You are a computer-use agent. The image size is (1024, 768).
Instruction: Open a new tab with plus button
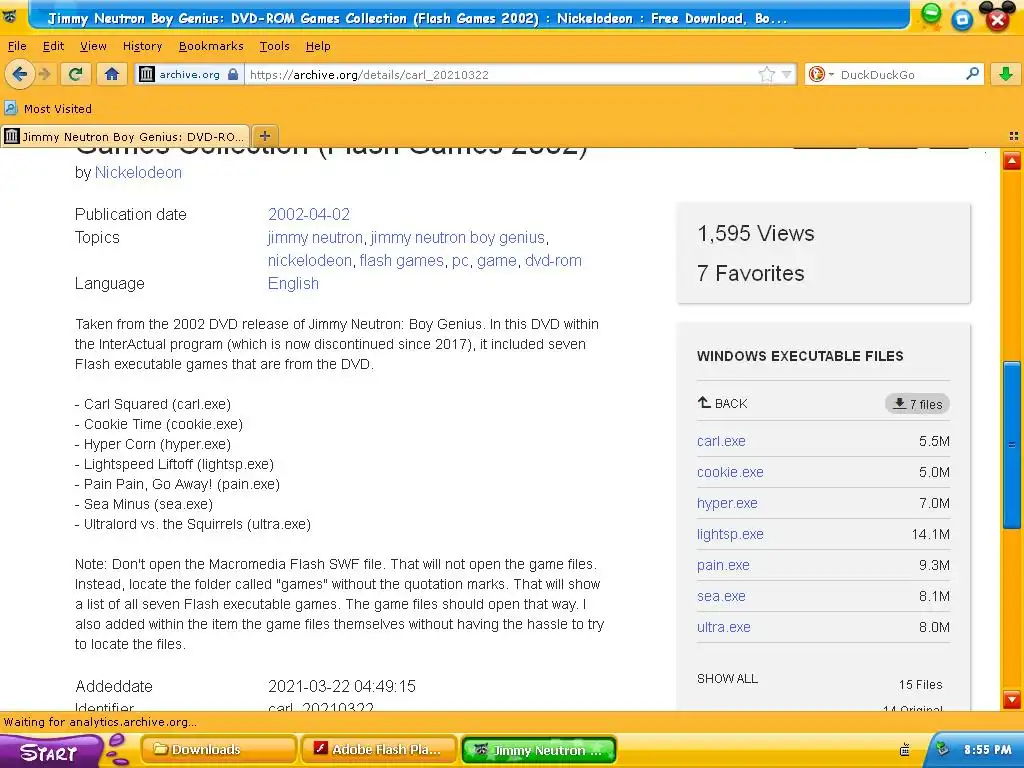coord(264,136)
